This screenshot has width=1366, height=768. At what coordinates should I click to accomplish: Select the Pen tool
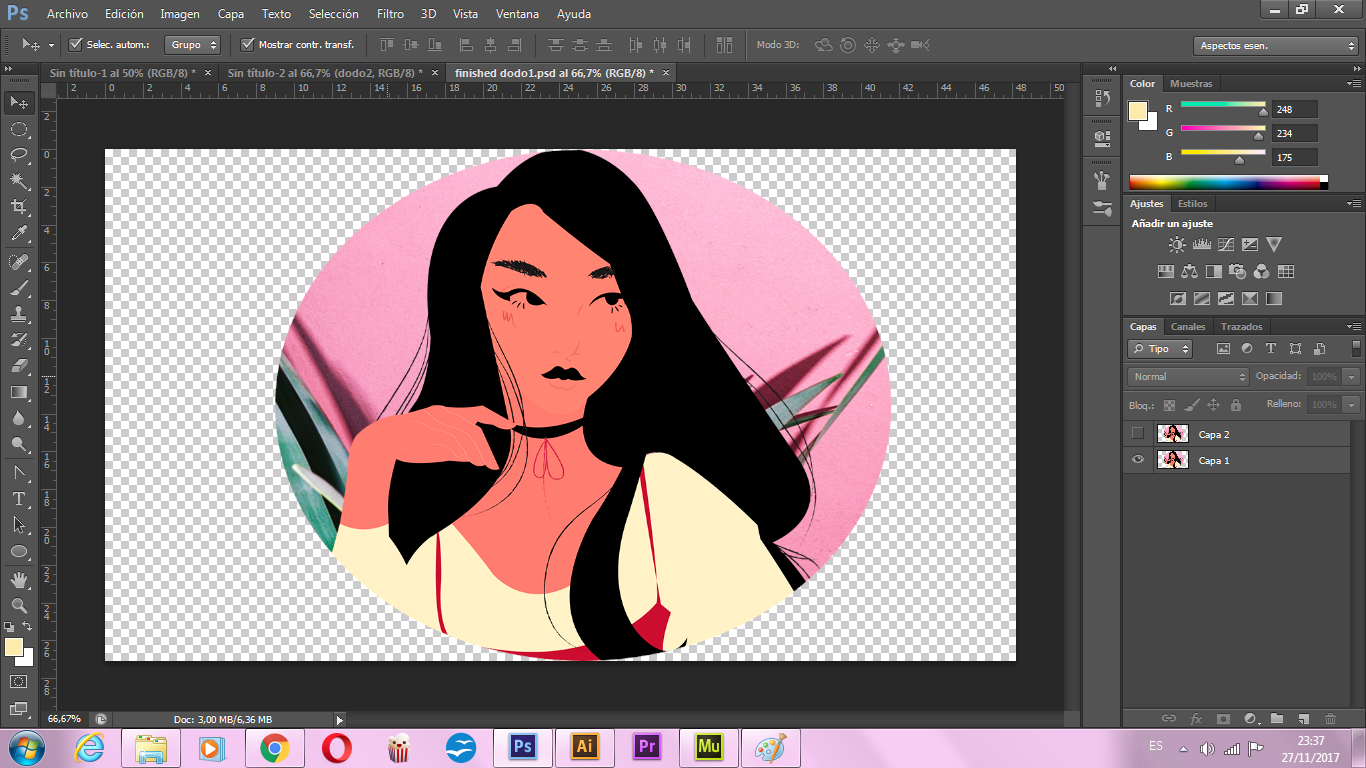click(x=19, y=472)
